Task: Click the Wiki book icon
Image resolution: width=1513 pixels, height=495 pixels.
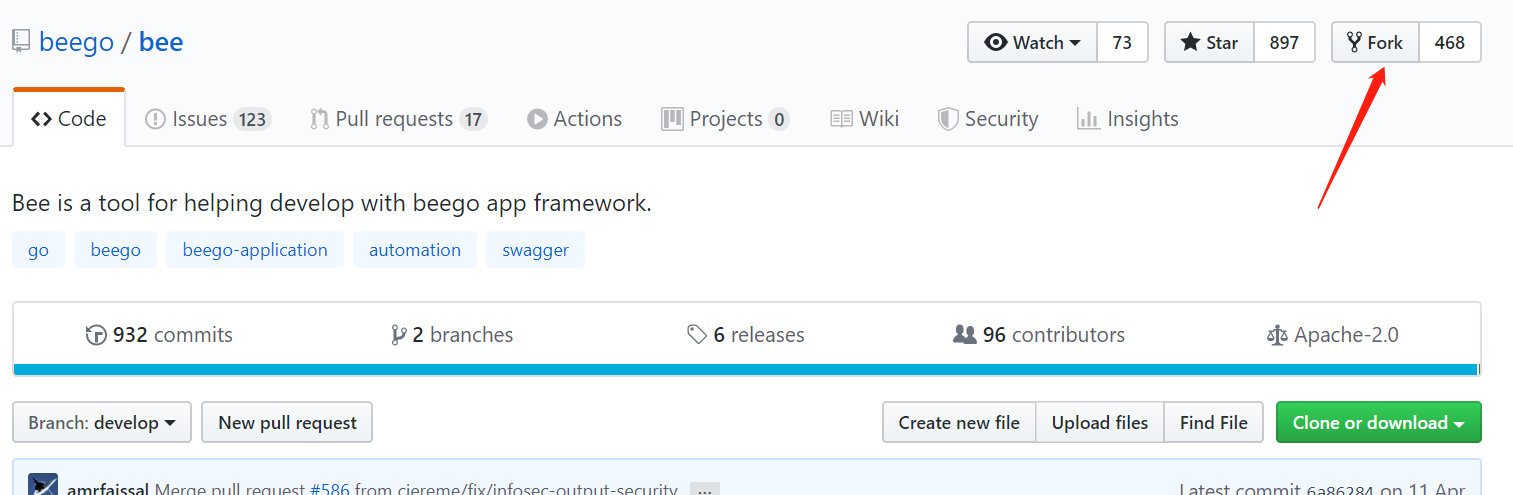Action: pos(841,119)
